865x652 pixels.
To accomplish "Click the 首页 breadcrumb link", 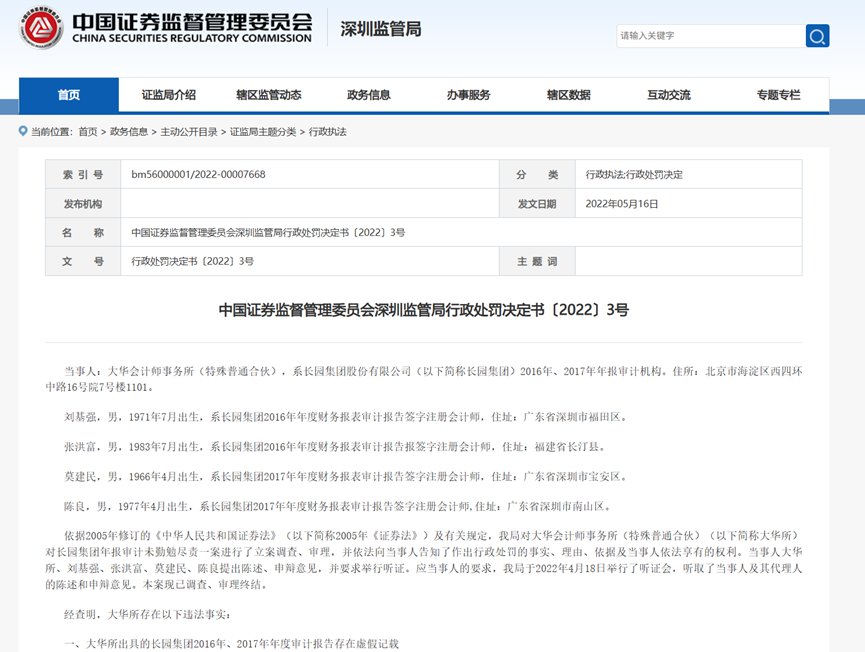I will (x=88, y=132).
